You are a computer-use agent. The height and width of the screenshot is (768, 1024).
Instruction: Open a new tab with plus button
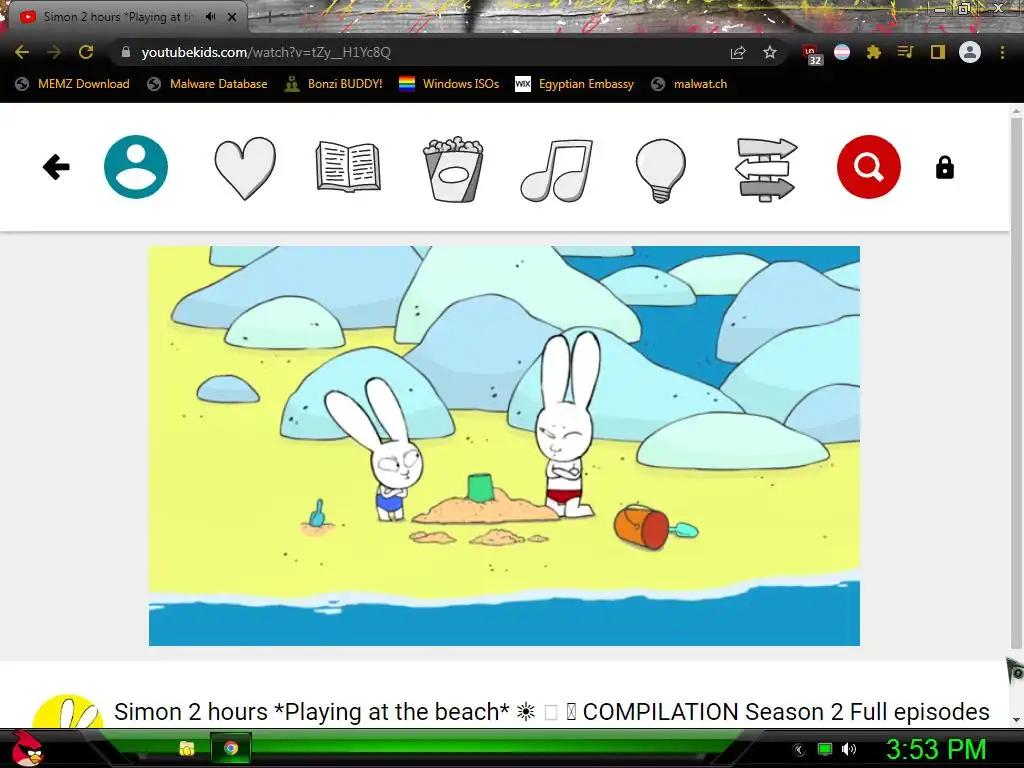tap(268, 17)
